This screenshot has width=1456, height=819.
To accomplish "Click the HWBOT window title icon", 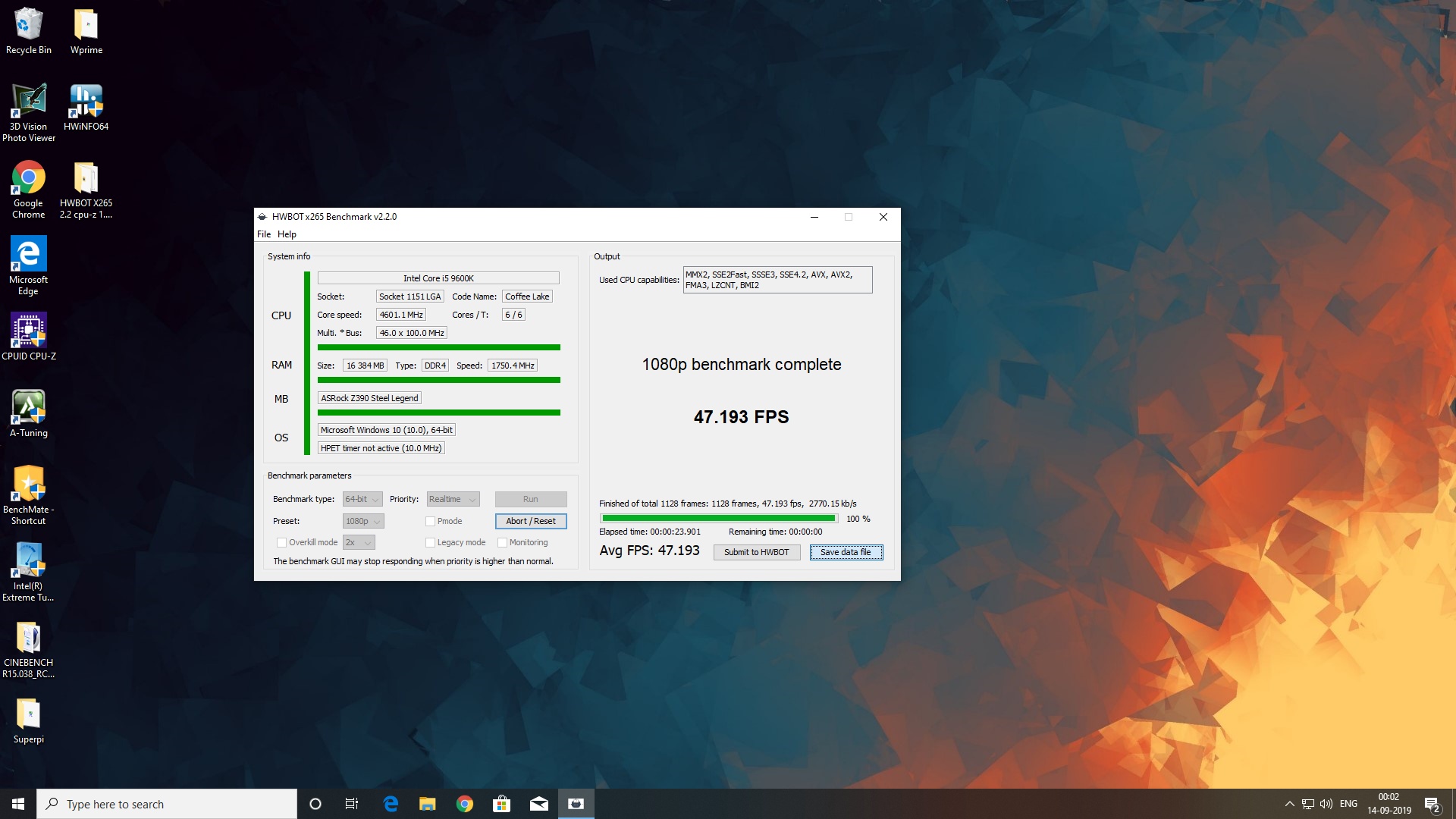I will pyautogui.click(x=262, y=217).
